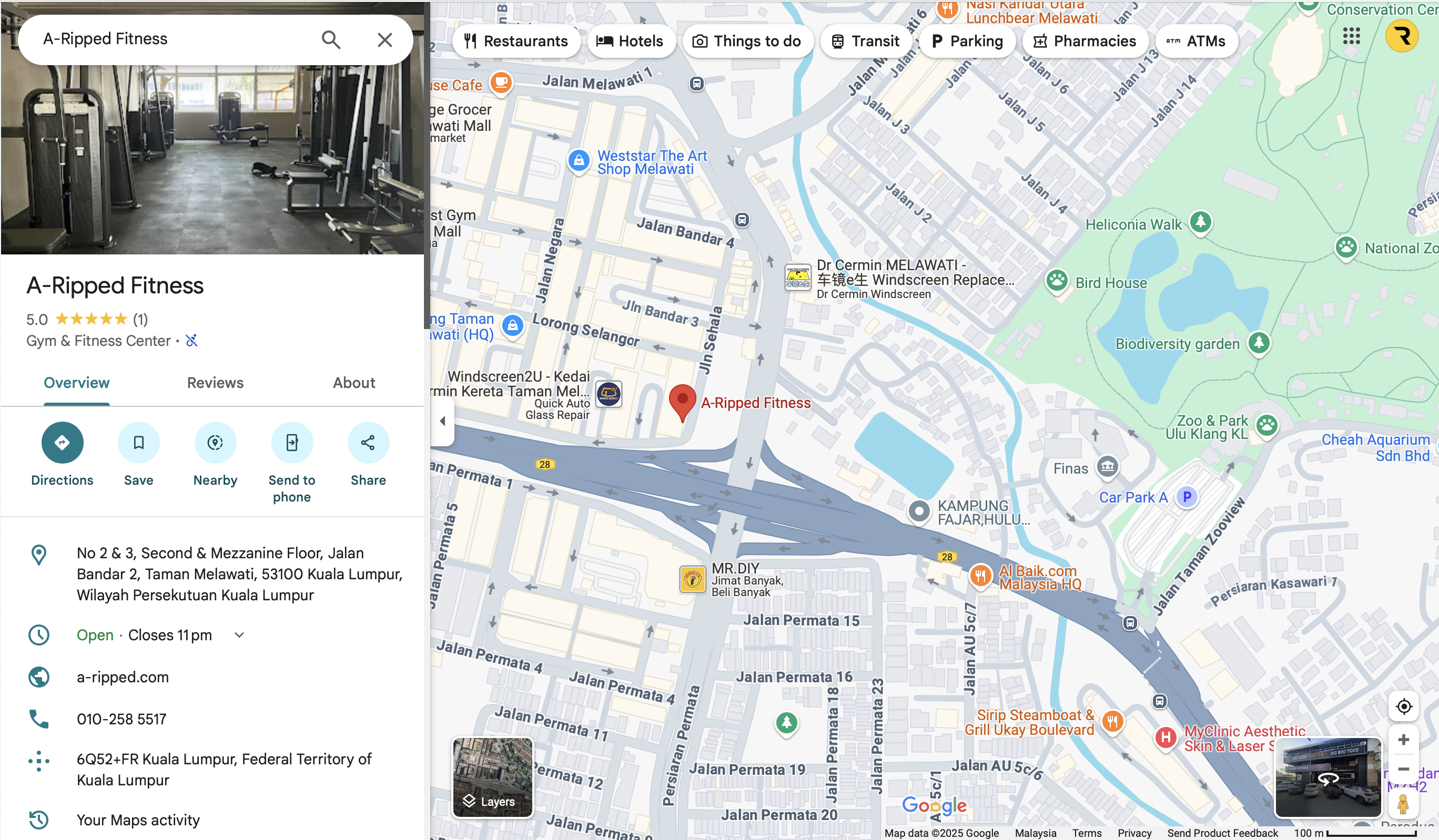
Task: Copy the plus code 6Q52+FR Kuala Lumpur
Action: 224,769
